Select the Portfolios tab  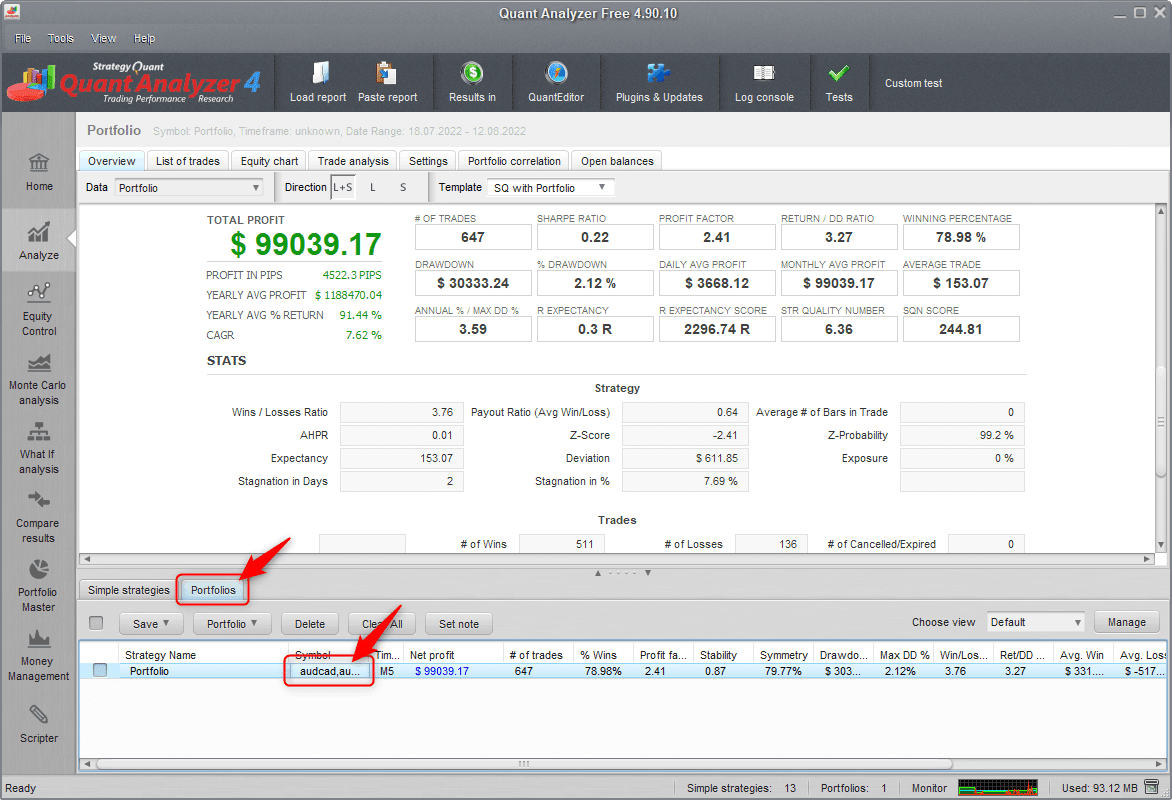click(213, 590)
